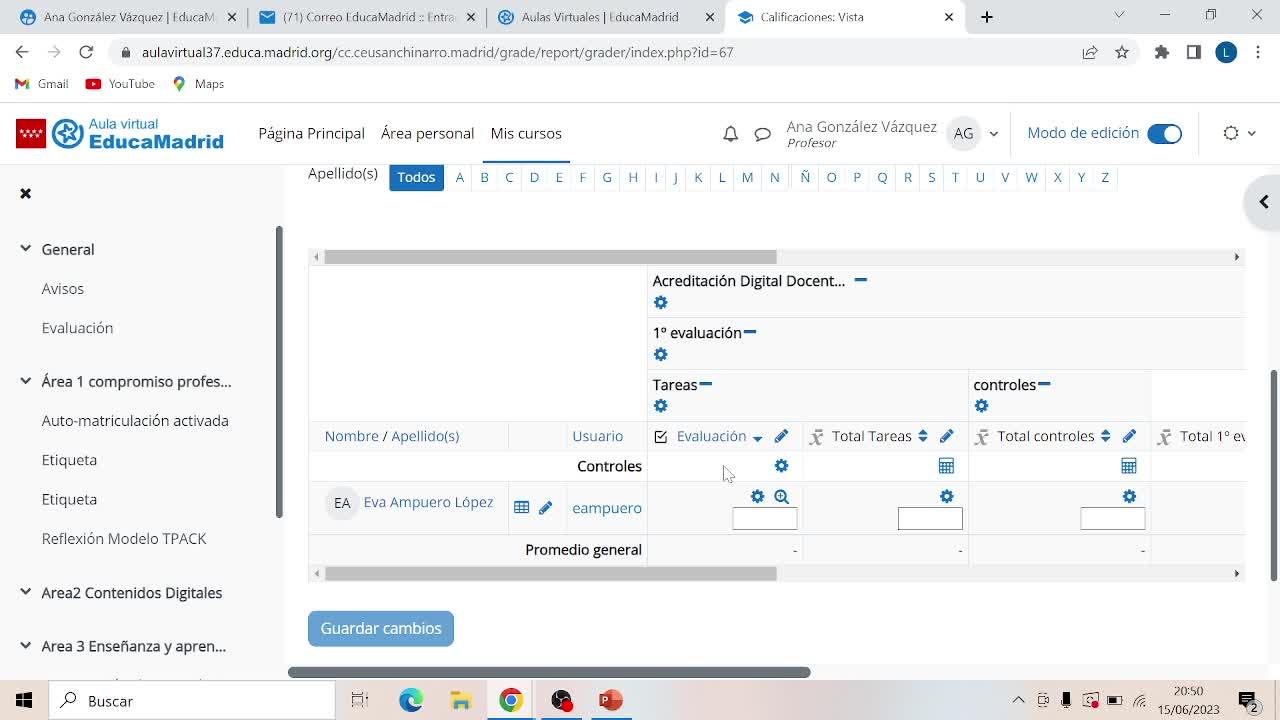The image size is (1280, 720).
Task: Open calculator icon under Total controles
Action: [1129, 466]
